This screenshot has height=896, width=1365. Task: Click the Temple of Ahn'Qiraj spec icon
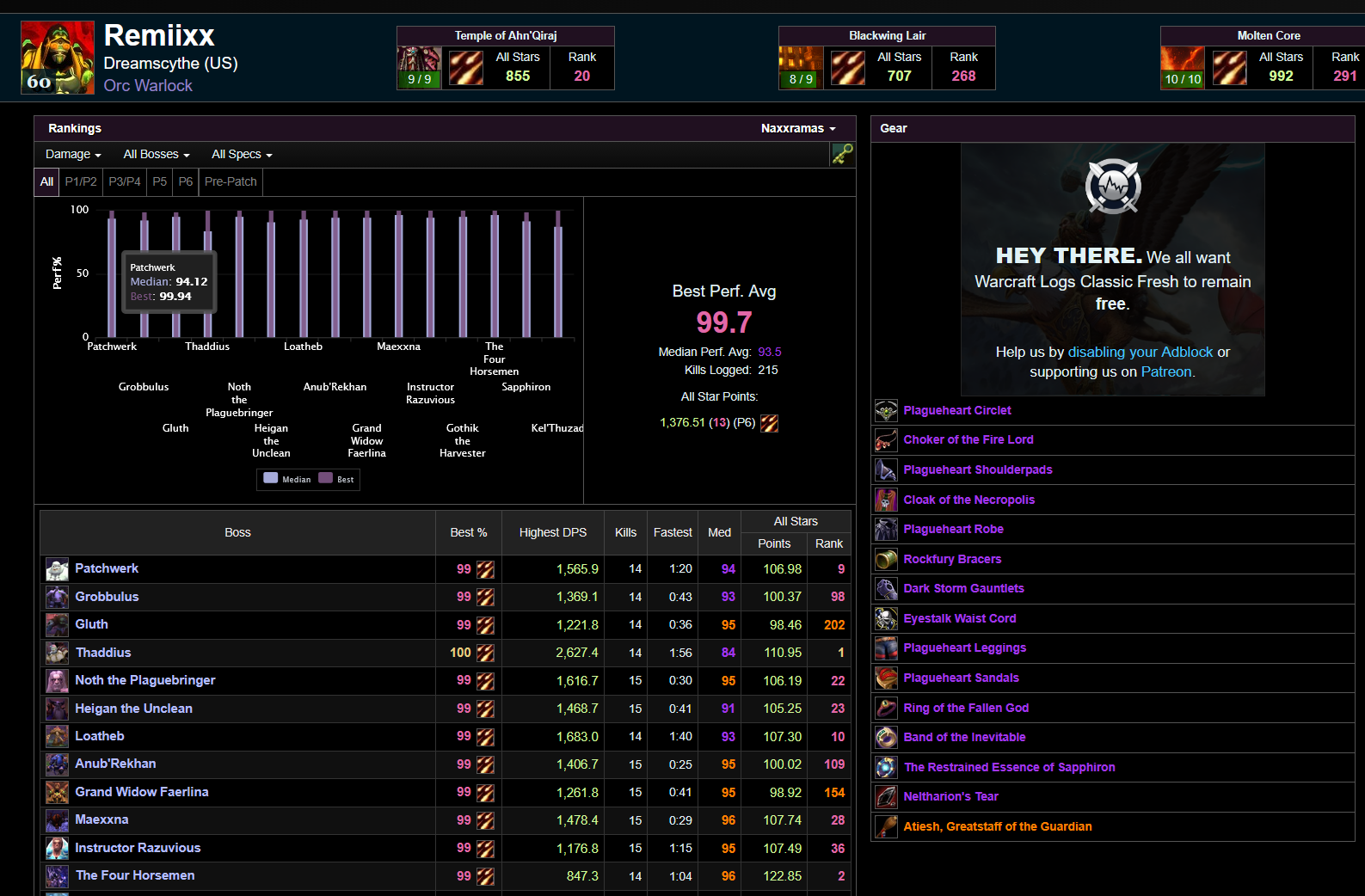(466, 68)
